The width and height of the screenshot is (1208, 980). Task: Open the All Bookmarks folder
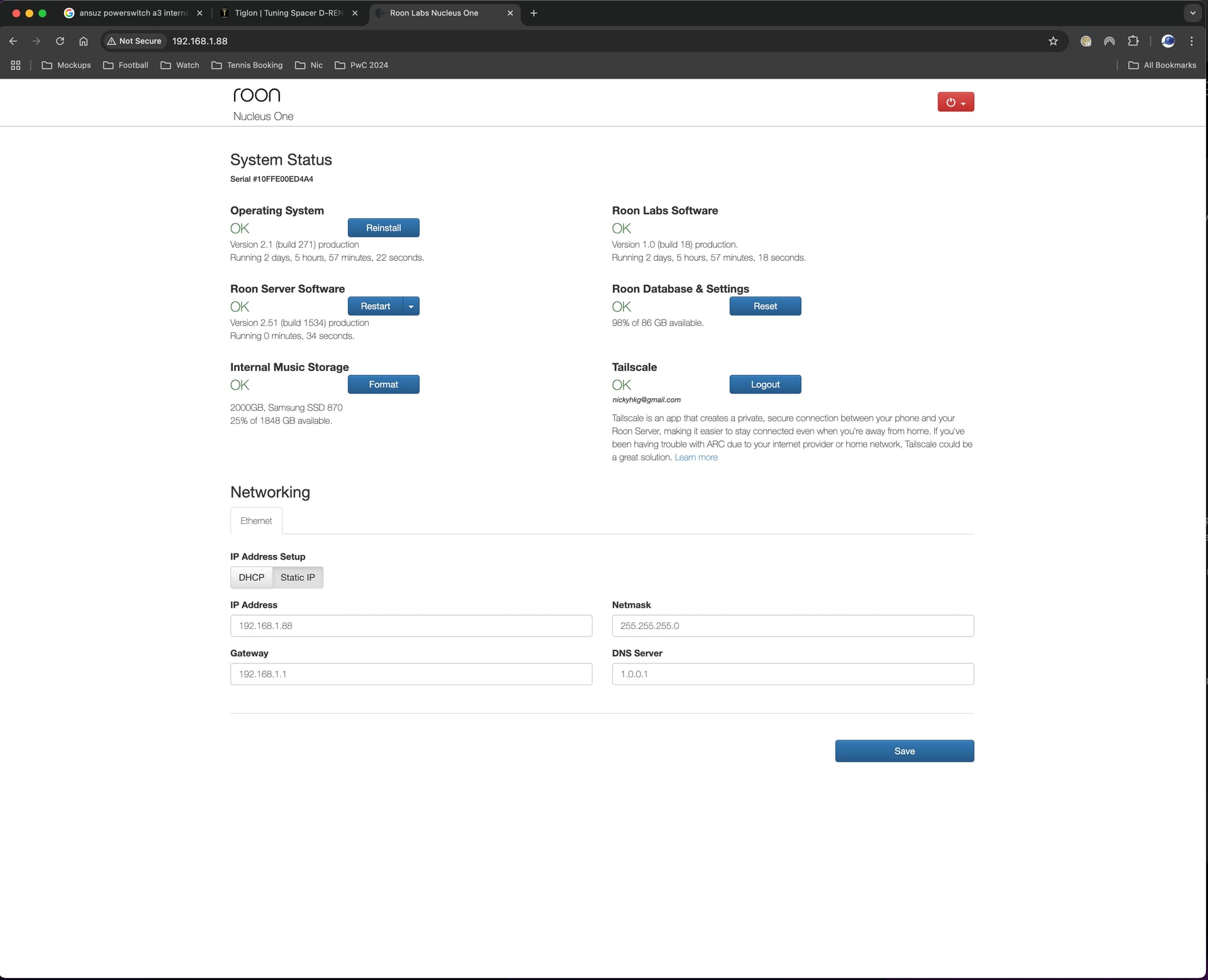coord(1162,65)
